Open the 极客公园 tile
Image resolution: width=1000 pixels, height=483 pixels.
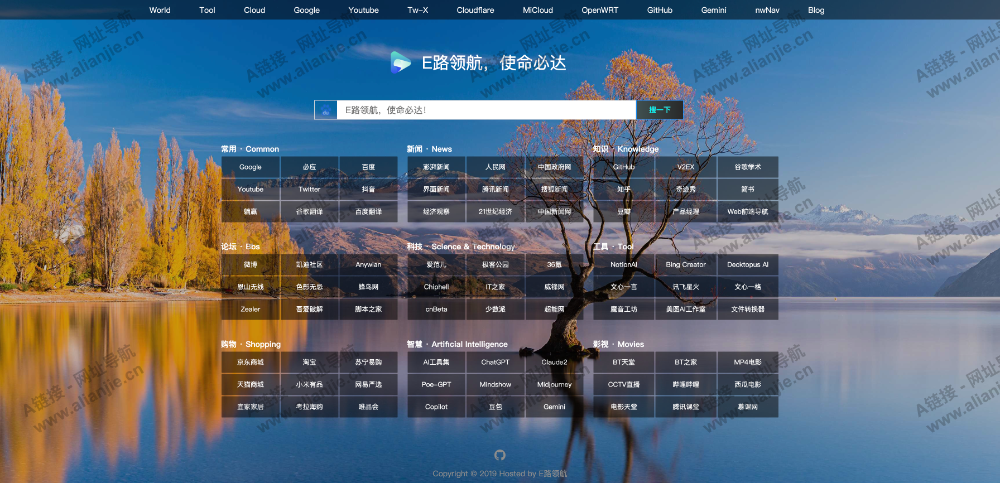495,265
